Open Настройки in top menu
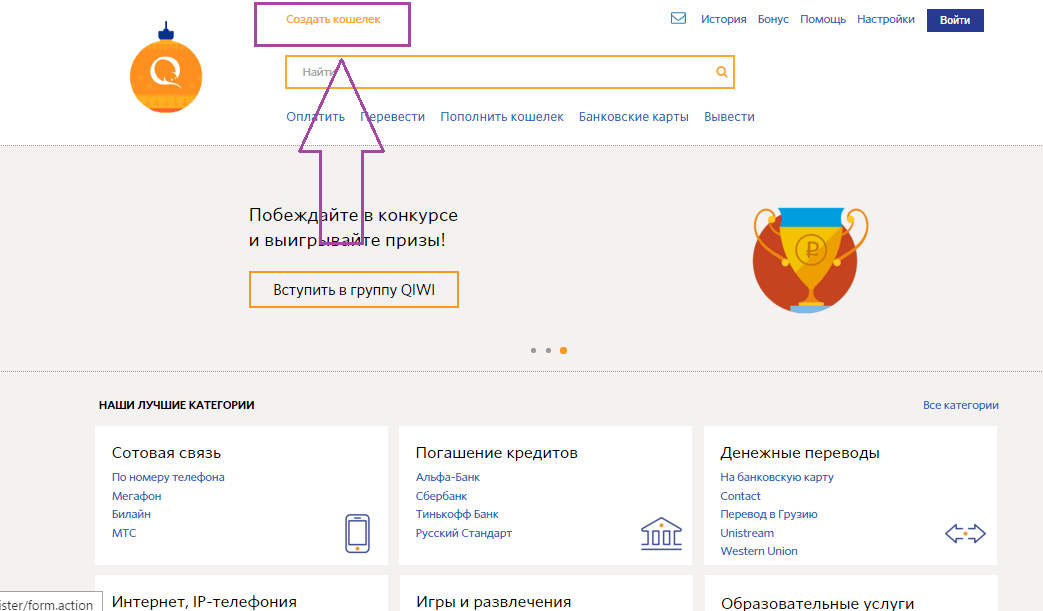 click(886, 19)
